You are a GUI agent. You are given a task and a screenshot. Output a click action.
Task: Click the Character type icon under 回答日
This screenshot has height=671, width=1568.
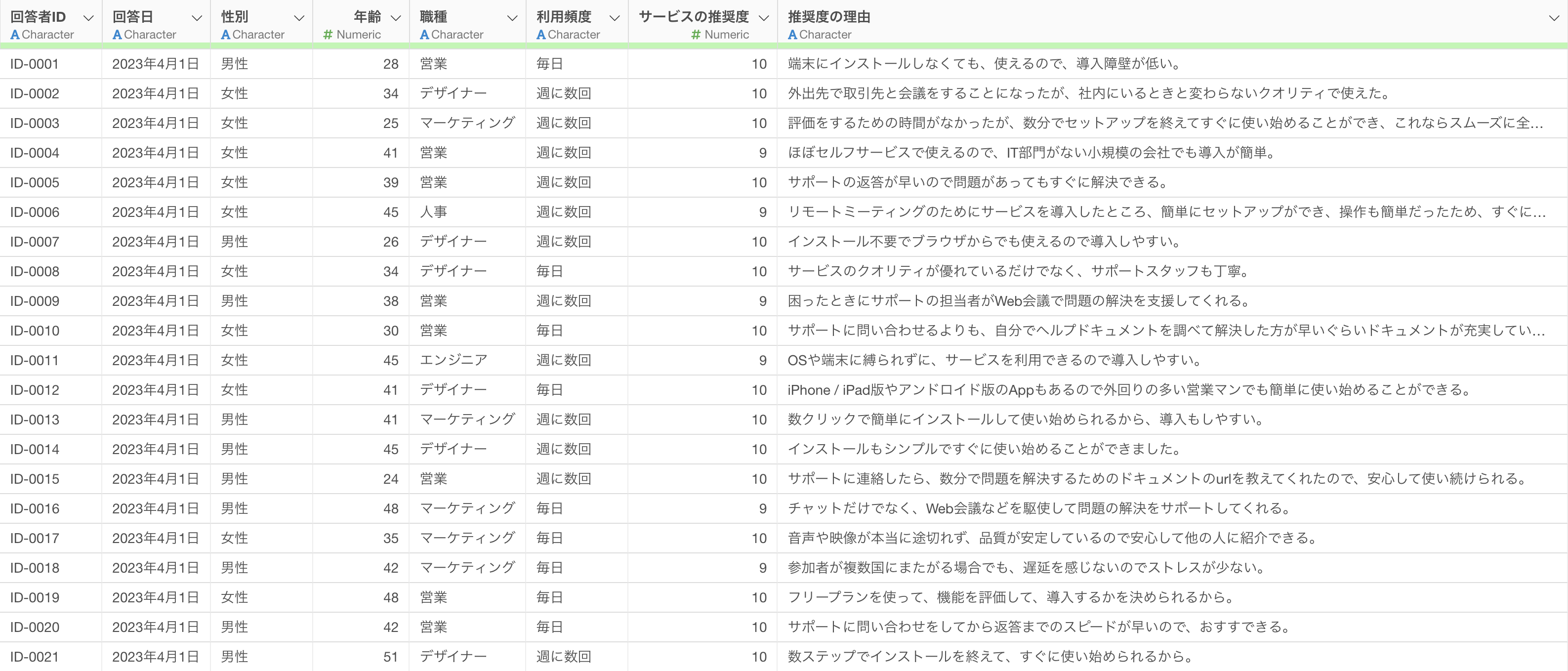[117, 35]
